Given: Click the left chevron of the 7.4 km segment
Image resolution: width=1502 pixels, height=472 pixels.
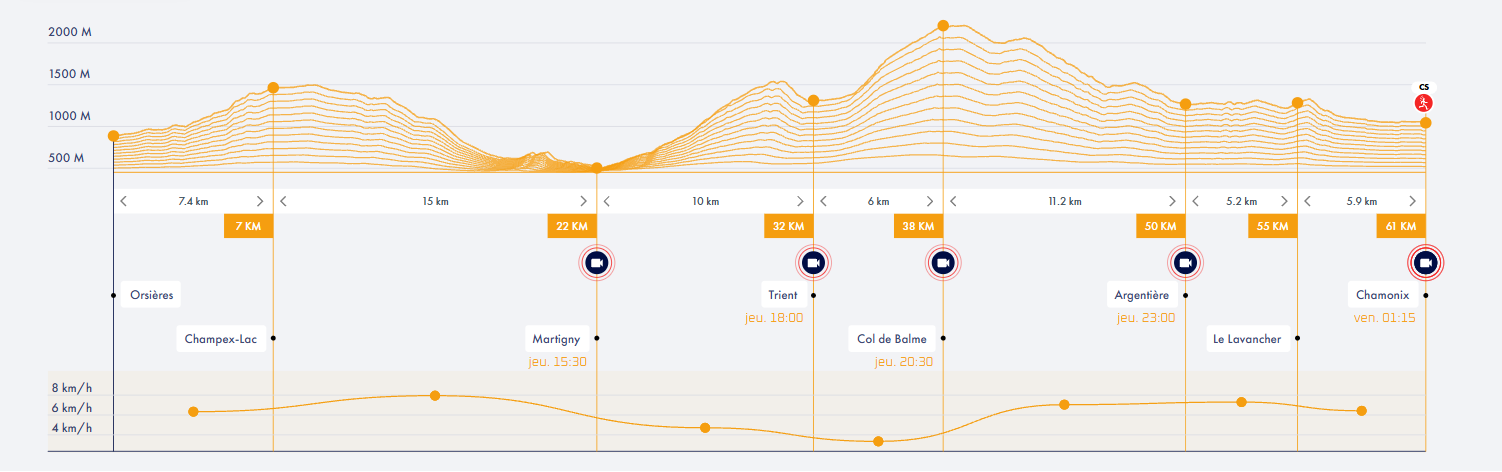Looking at the screenshot, I should coord(124,201).
